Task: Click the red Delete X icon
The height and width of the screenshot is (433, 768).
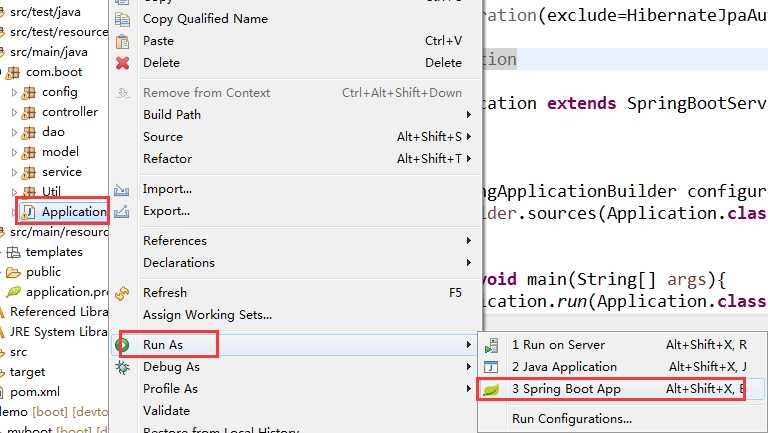Action: (x=122, y=63)
